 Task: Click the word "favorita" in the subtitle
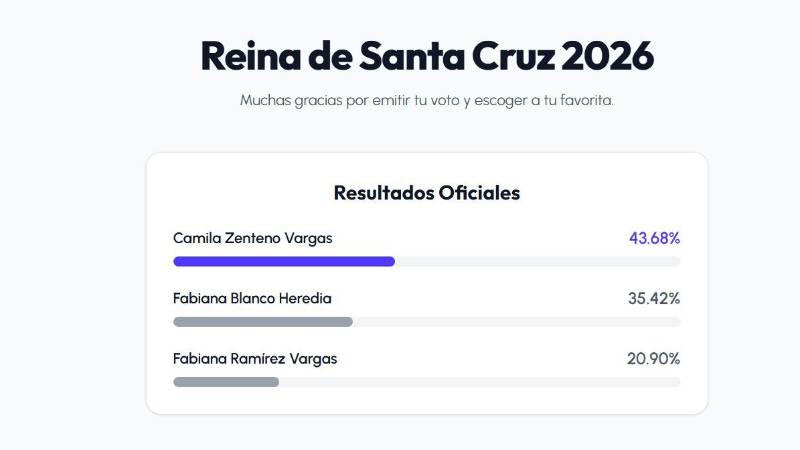click(x=586, y=100)
